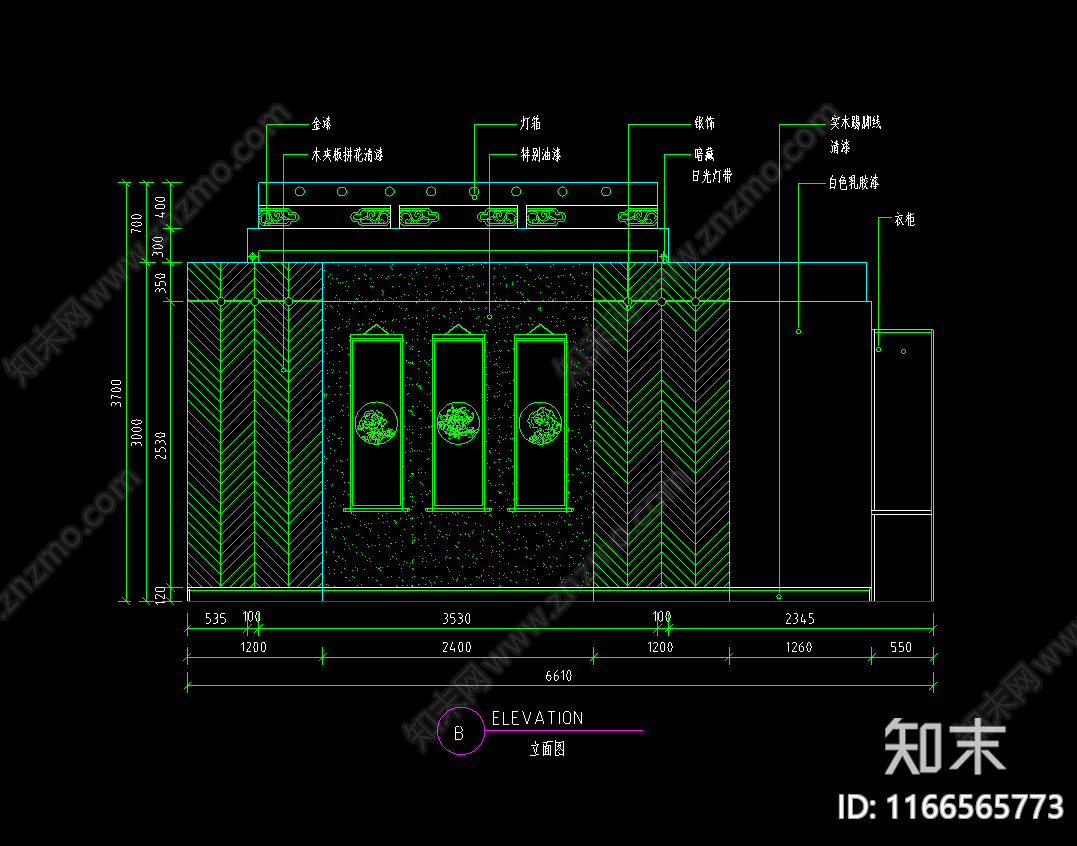Image resolution: width=1077 pixels, height=846 pixels.
Task: Select the 白色乳胶漆 annotation label
Action: coord(854,182)
